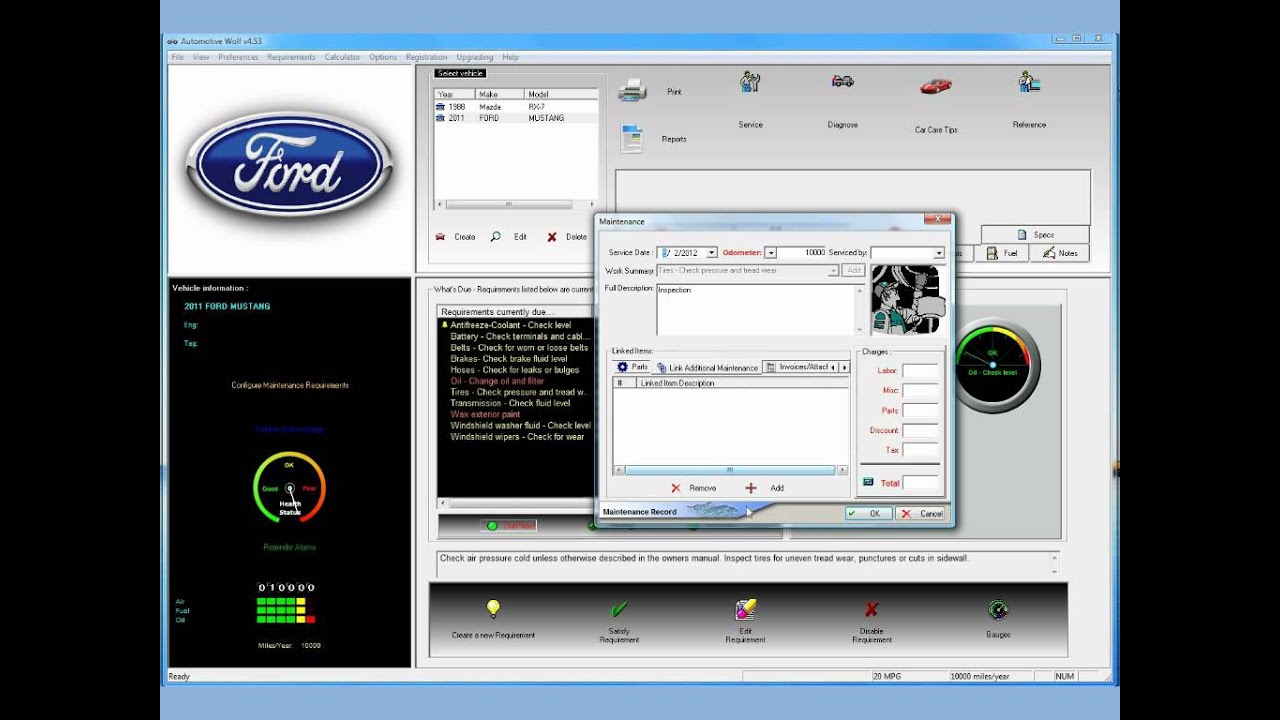Click the Tax charge field
The width and height of the screenshot is (1280, 720).
click(920, 450)
